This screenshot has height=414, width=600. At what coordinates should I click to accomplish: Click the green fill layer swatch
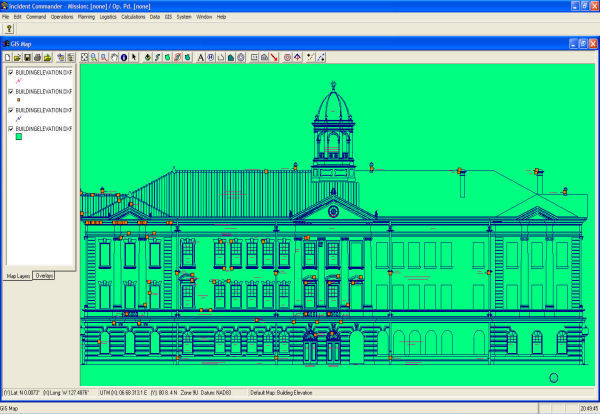[x=18, y=137]
